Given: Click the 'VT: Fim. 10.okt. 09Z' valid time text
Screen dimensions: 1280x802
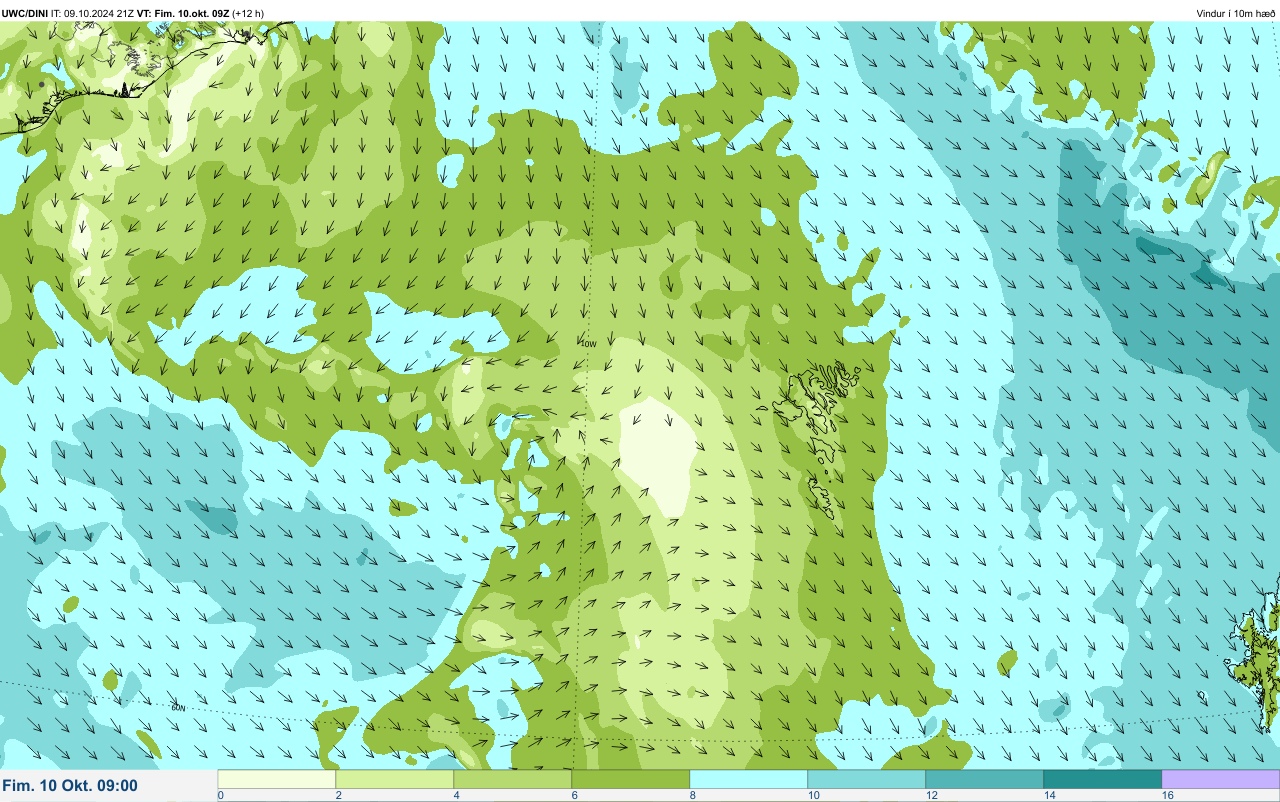Looking at the screenshot, I should [184, 13].
